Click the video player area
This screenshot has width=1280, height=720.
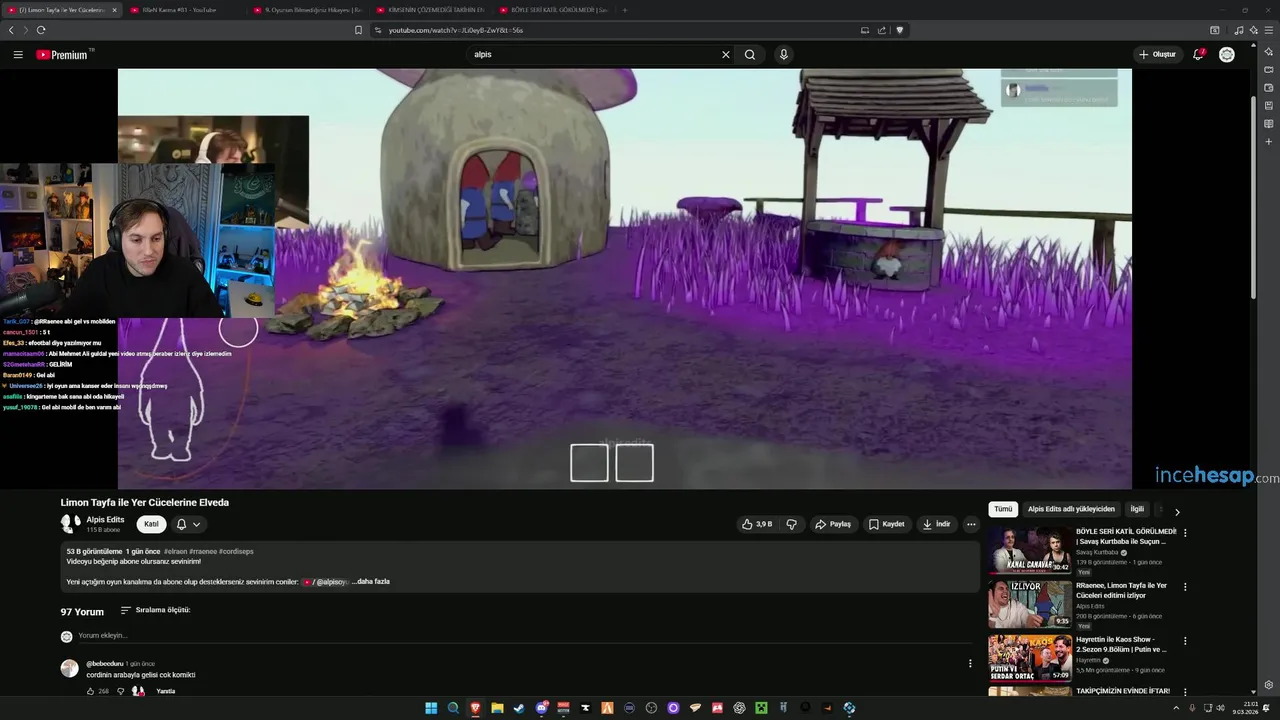[x=625, y=278]
